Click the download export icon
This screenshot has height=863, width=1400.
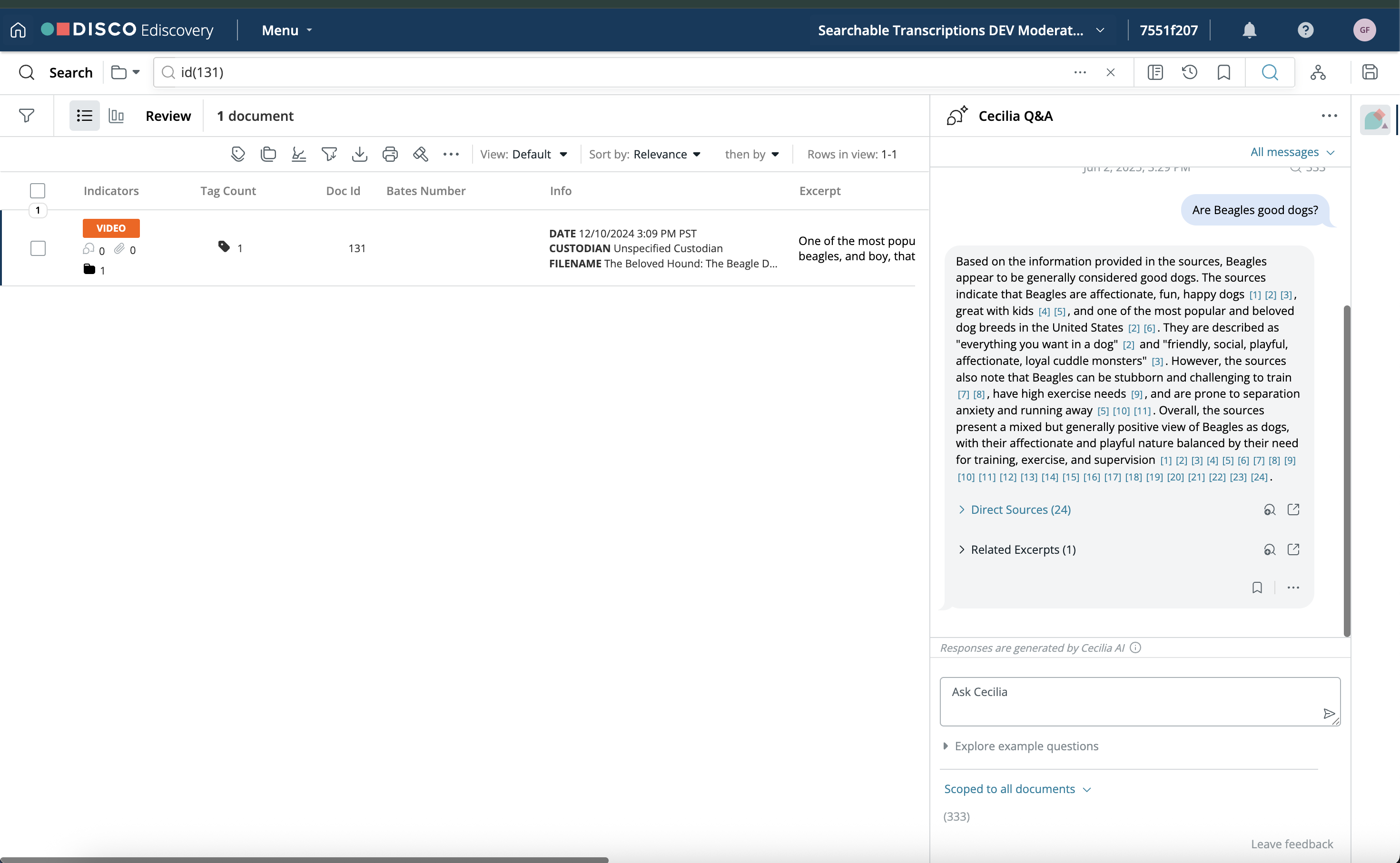[360, 154]
